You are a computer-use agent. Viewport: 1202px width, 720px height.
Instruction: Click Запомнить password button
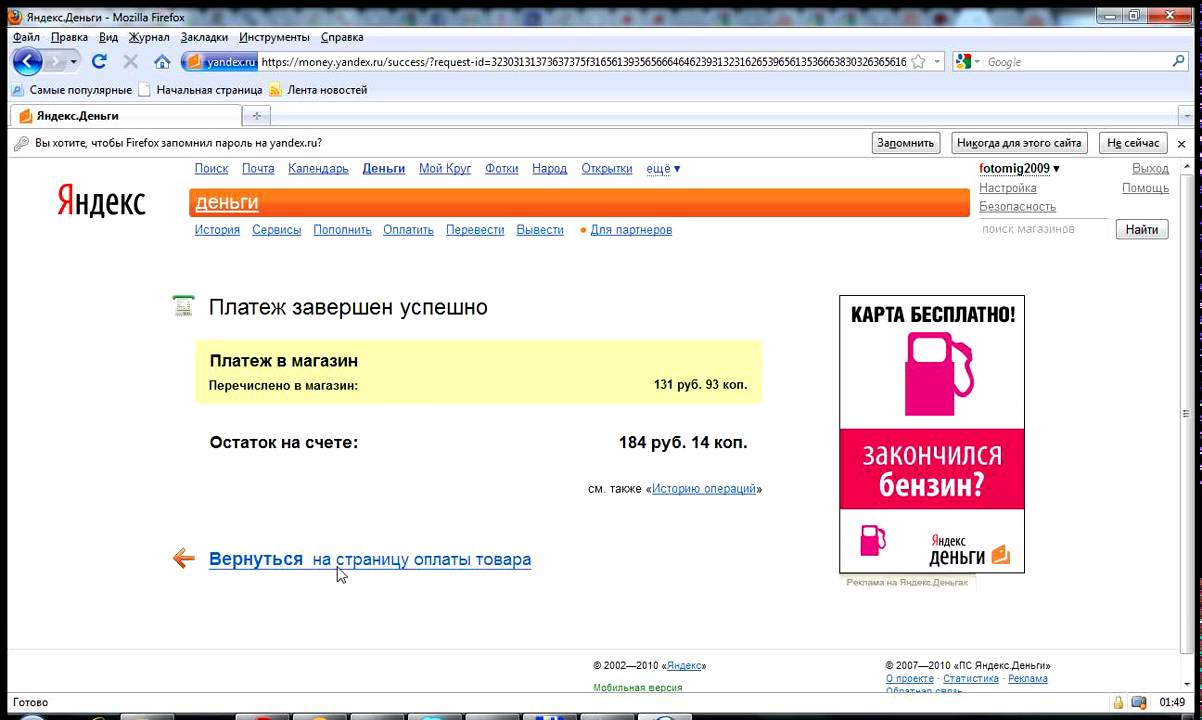click(905, 143)
